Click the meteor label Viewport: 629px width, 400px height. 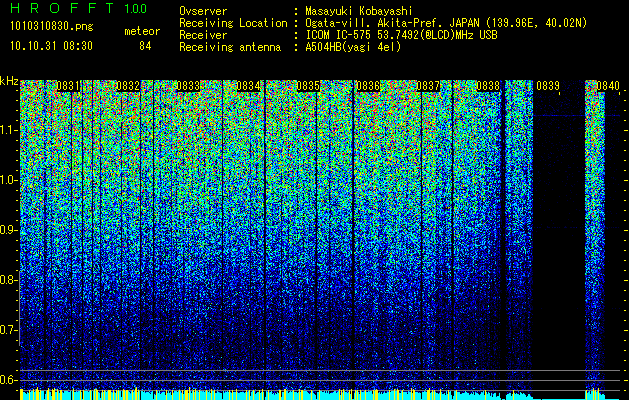pos(142,31)
